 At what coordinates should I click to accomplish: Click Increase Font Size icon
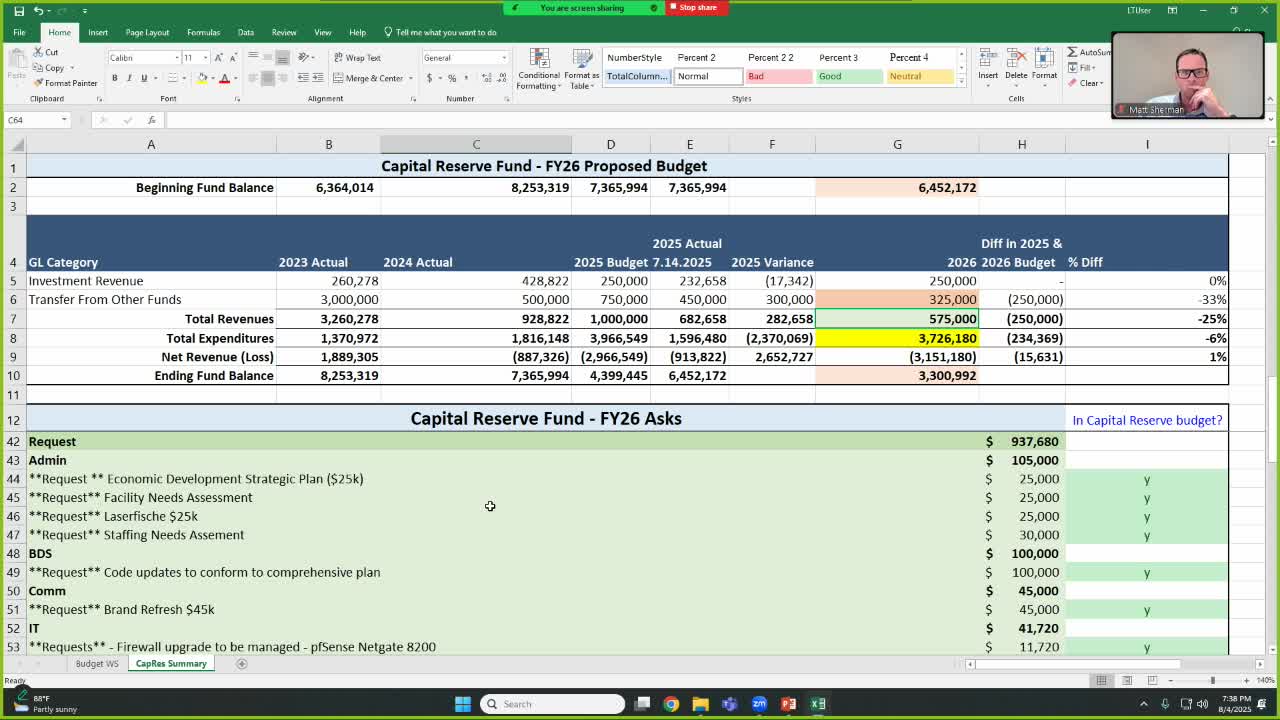click(218, 58)
